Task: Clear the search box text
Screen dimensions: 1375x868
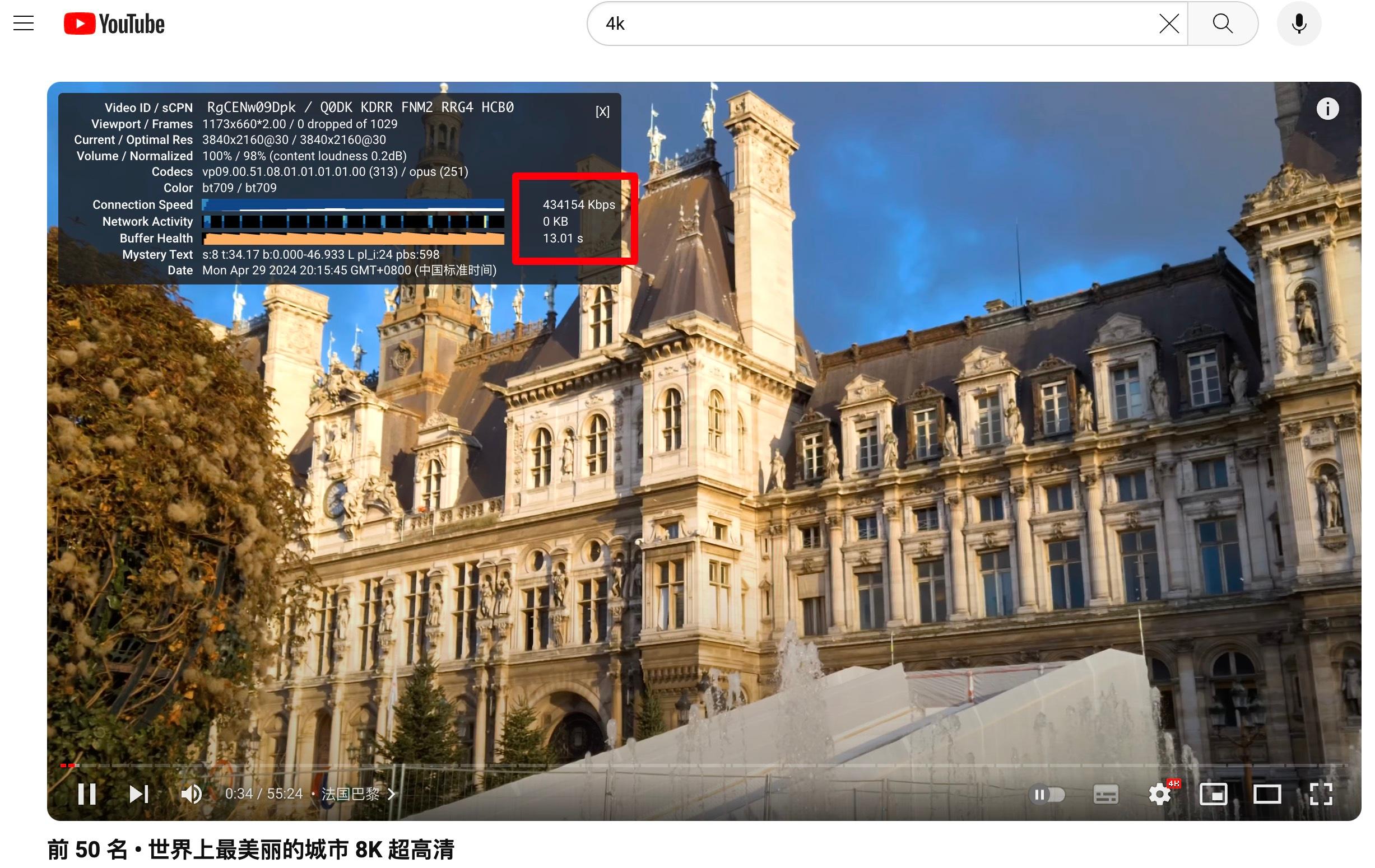Action: [x=1169, y=24]
